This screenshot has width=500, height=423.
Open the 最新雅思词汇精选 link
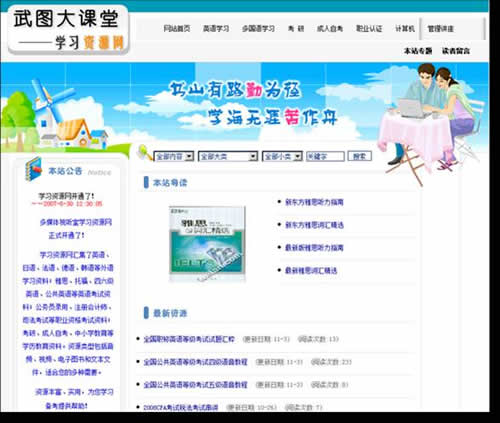(311, 270)
